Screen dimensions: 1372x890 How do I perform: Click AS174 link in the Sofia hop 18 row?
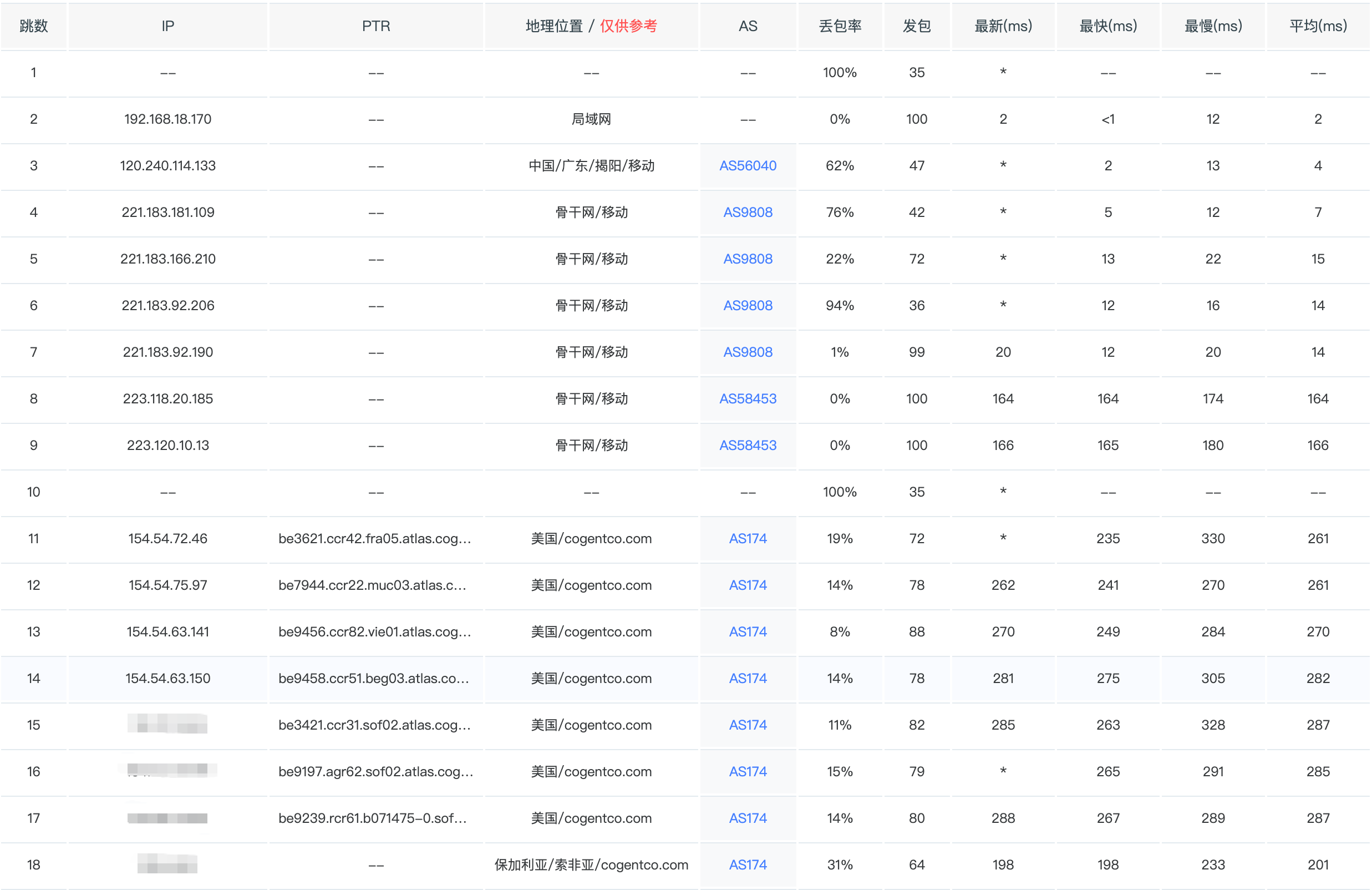click(748, 865)
